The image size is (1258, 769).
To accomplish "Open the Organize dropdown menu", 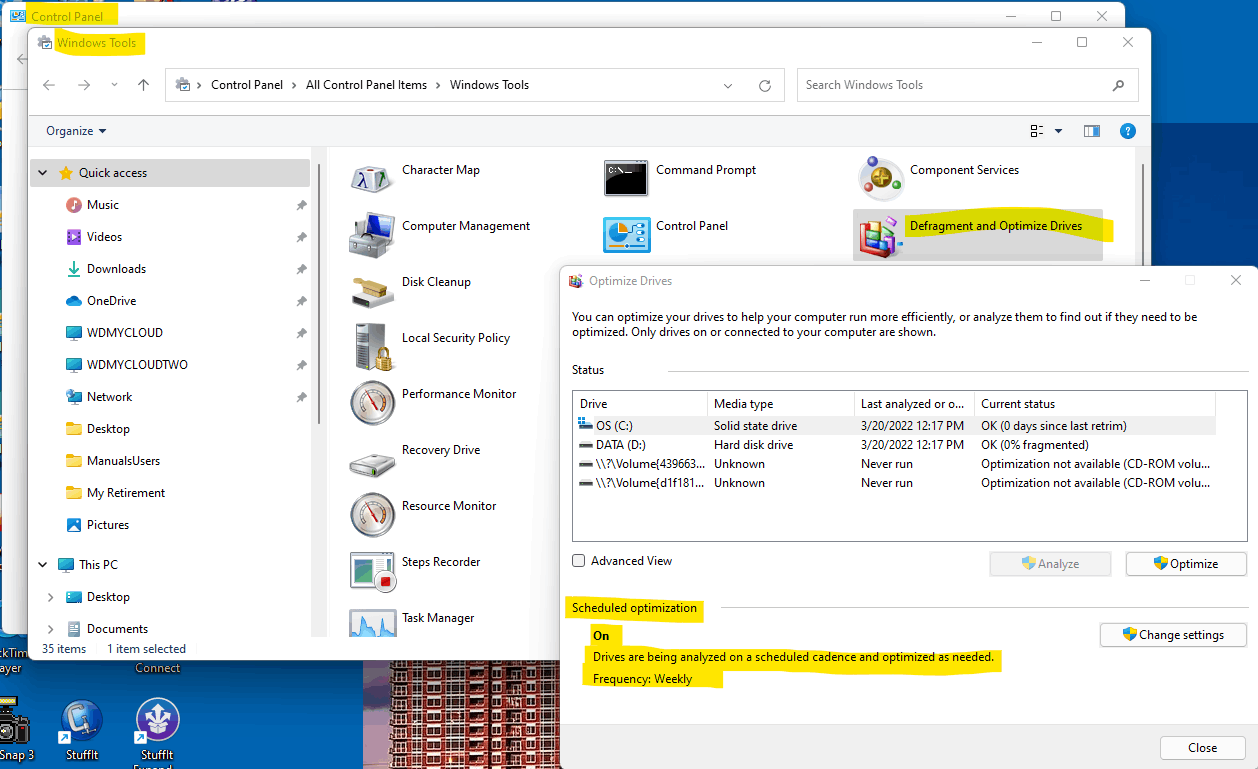I will (76, 131).
